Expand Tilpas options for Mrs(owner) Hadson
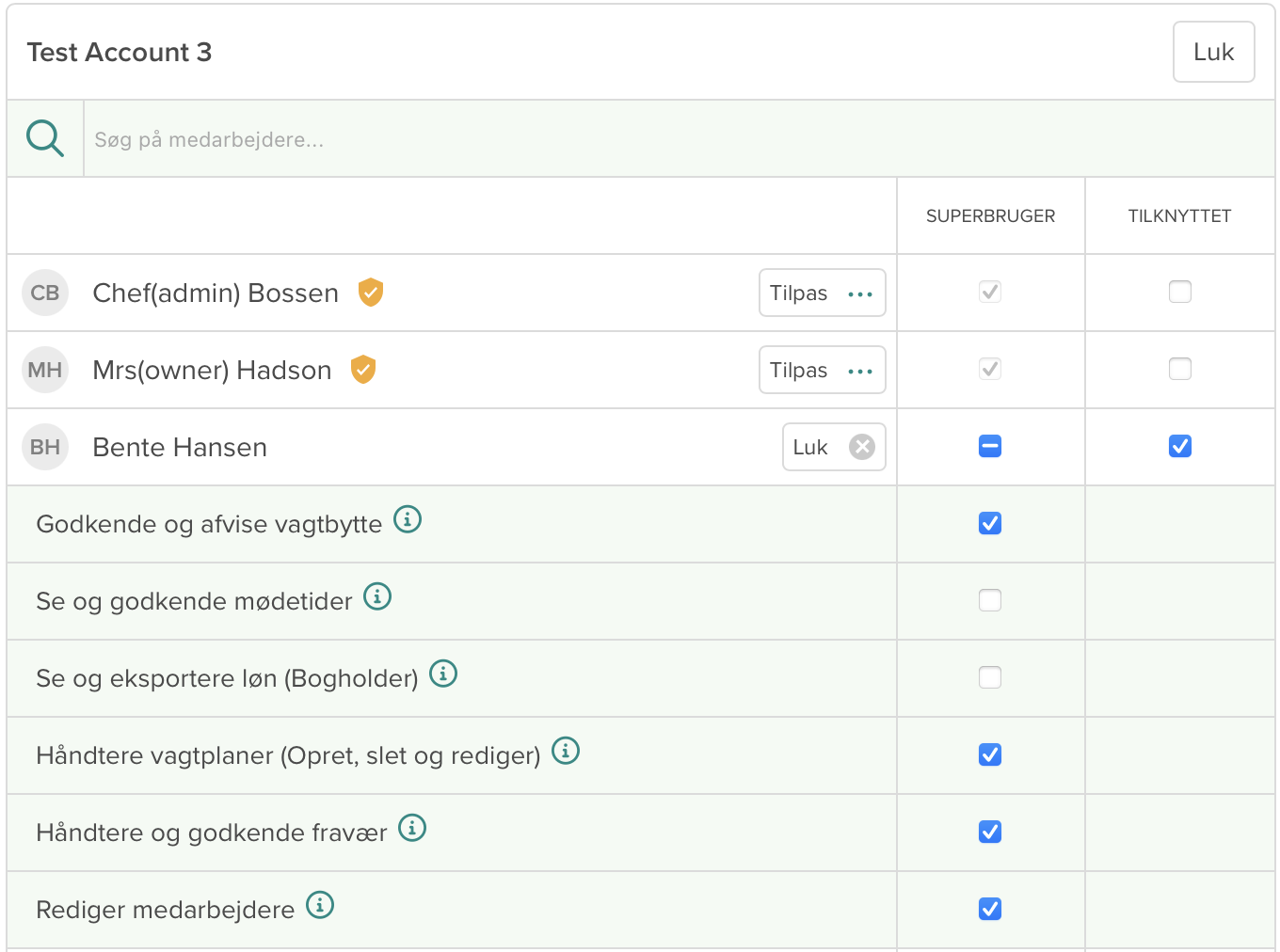This screenshot has width=1280, height=952. [822, 370]
